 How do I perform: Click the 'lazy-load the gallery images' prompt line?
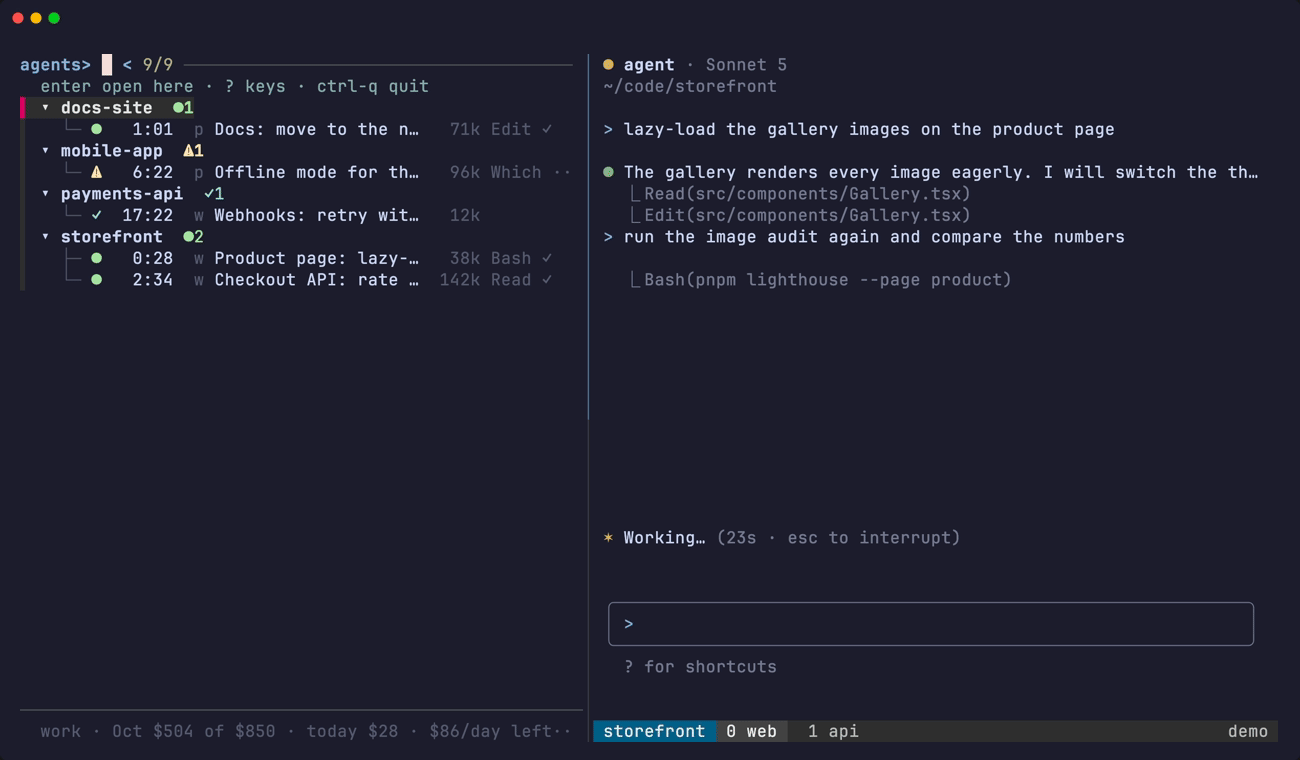(x=869, y=129)
